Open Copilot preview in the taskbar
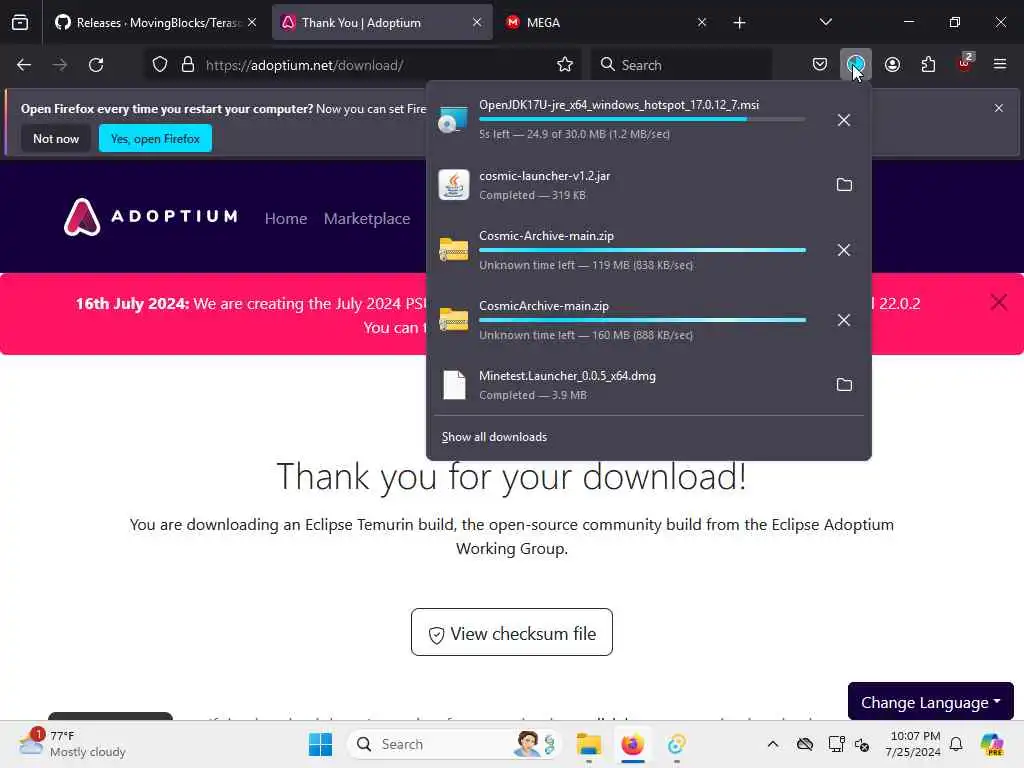The width and height of the screenshot is (1024, 768). tap(992, 744)
